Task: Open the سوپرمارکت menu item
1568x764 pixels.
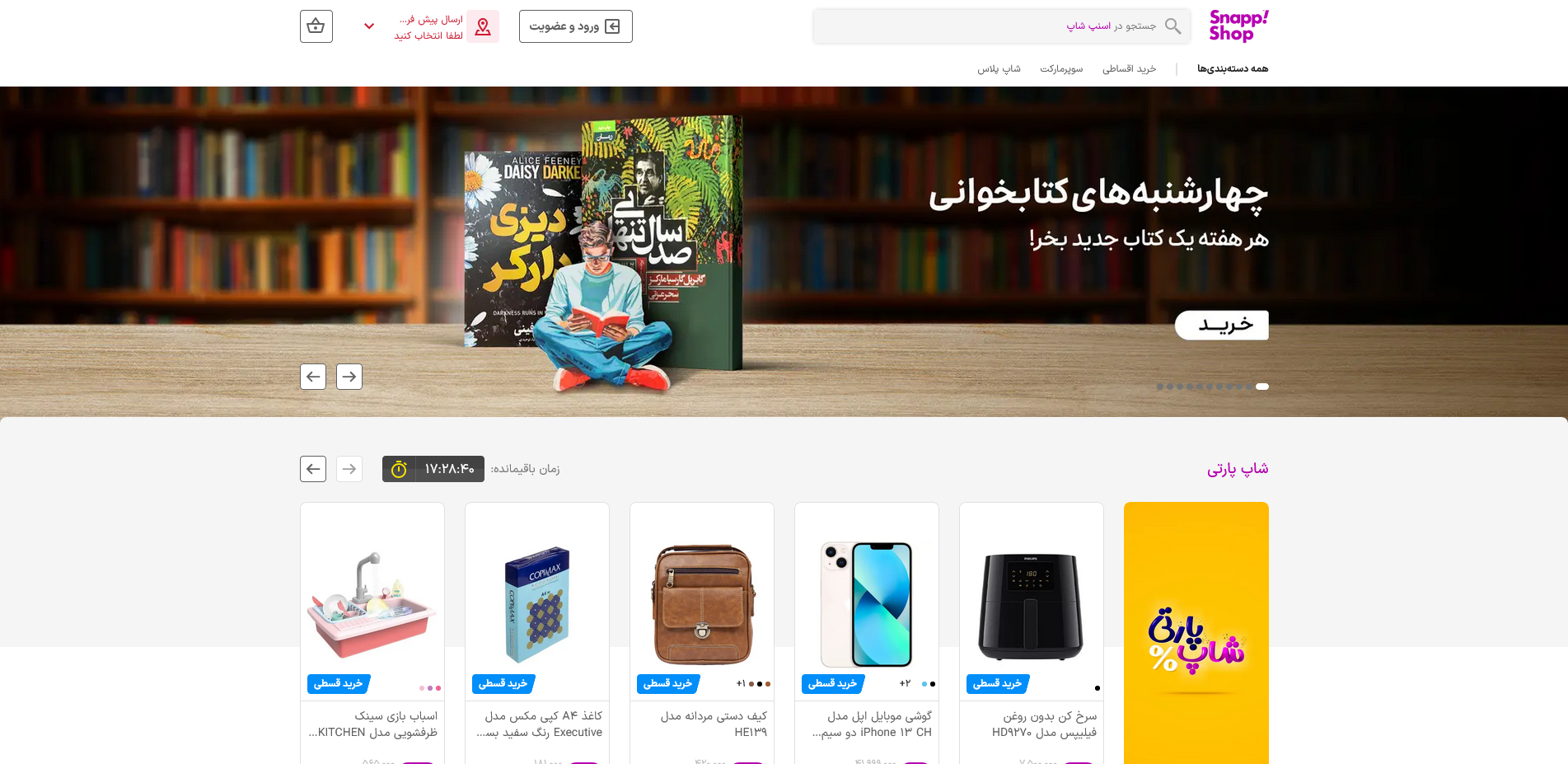Action: pos(1061,68)
